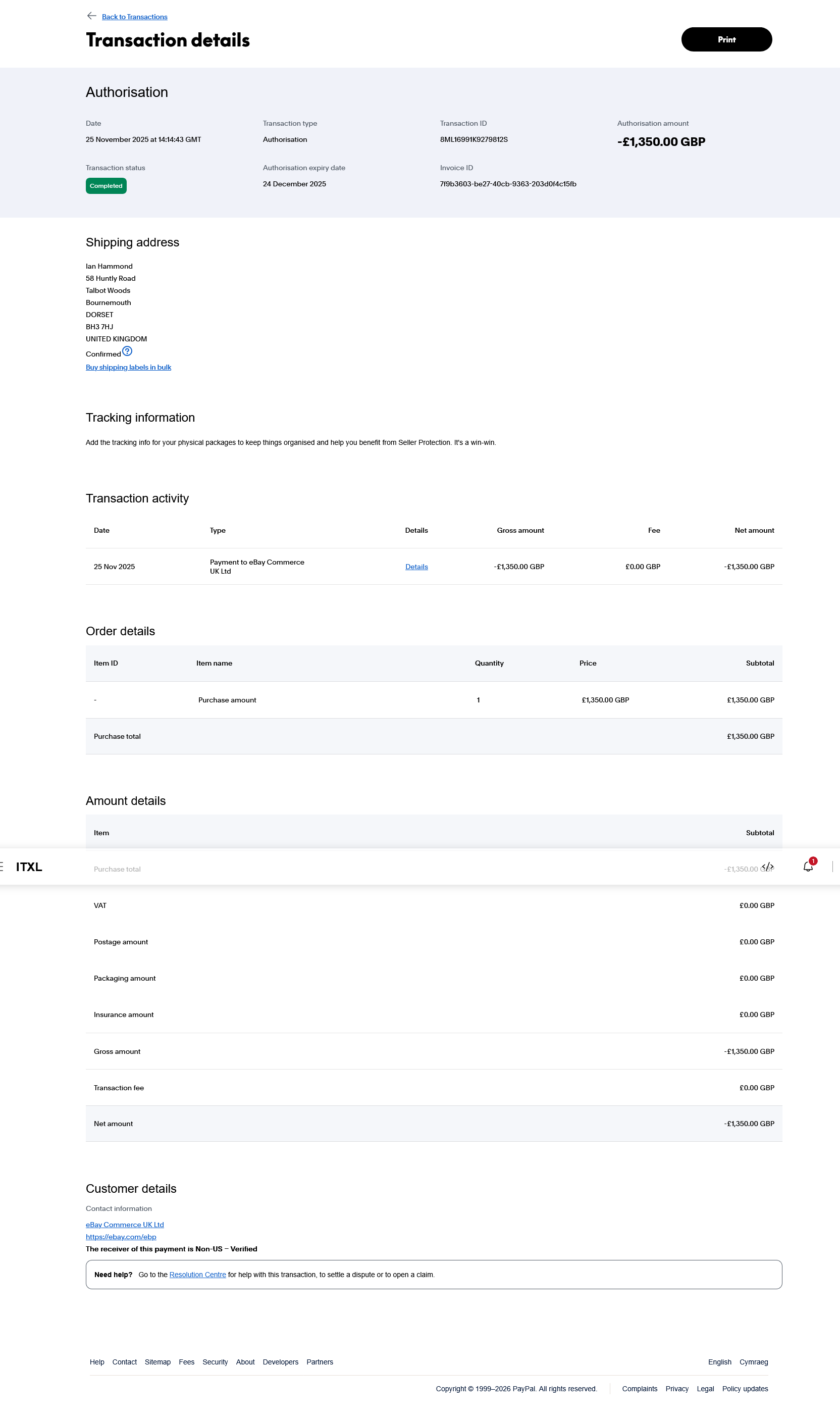Screen dimensions: 840x1419
Task: Open the notifications bell in the ITXL bar
Action: [808, 867]
